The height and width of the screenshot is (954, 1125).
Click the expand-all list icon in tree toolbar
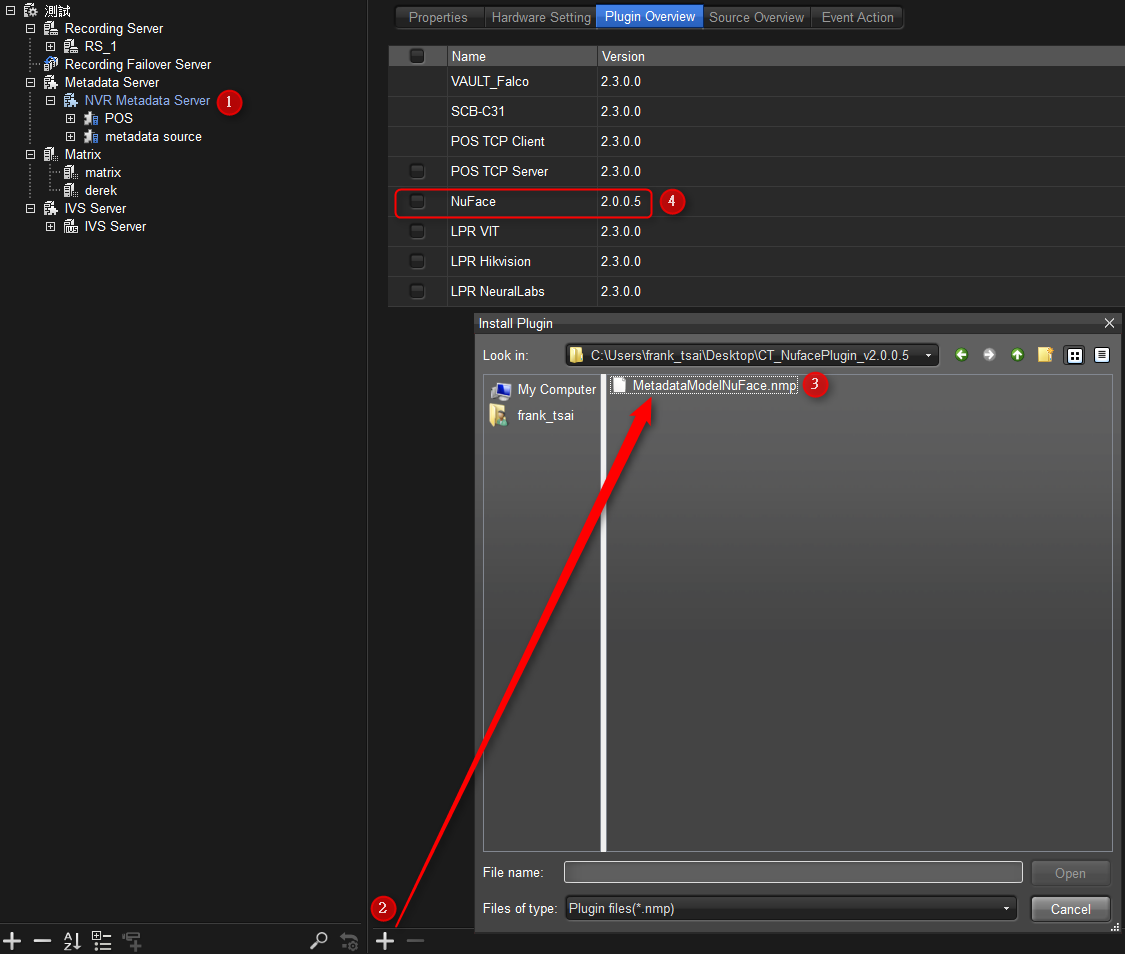click(101, 940)
